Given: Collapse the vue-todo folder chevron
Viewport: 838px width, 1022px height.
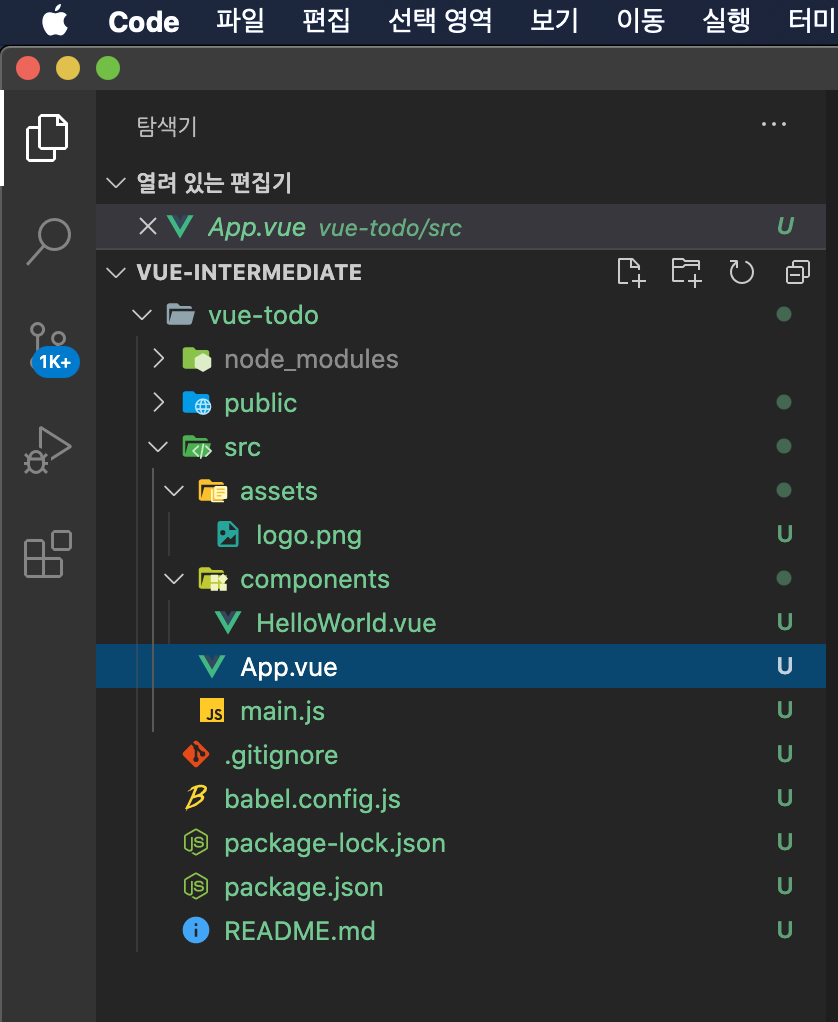Looking at the screenshot, I should (142, 315).
